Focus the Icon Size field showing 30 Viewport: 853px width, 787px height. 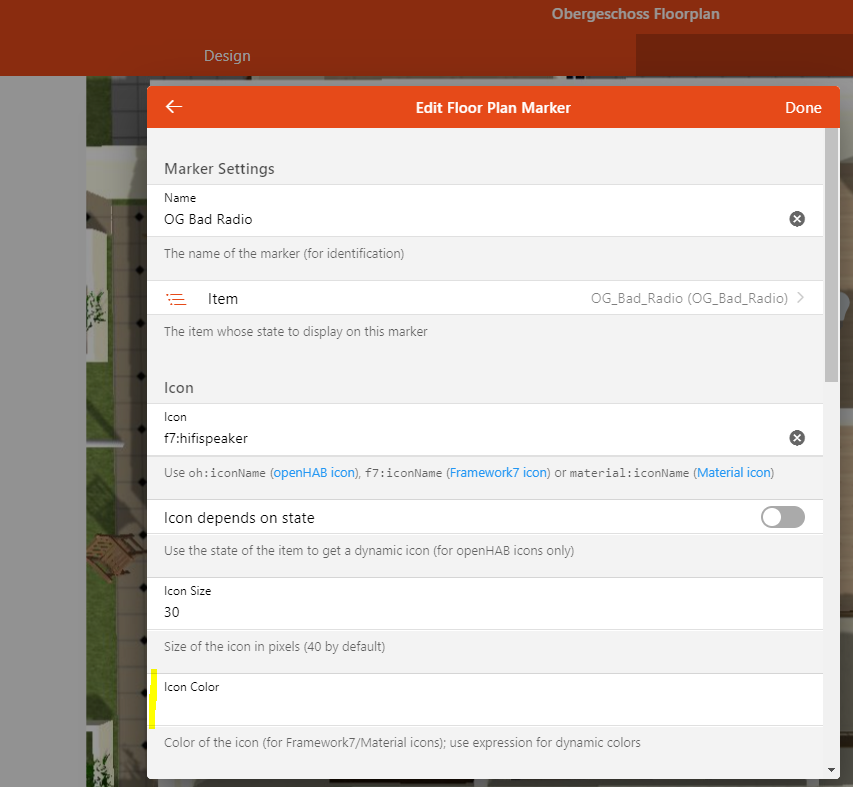pos(485,611)
